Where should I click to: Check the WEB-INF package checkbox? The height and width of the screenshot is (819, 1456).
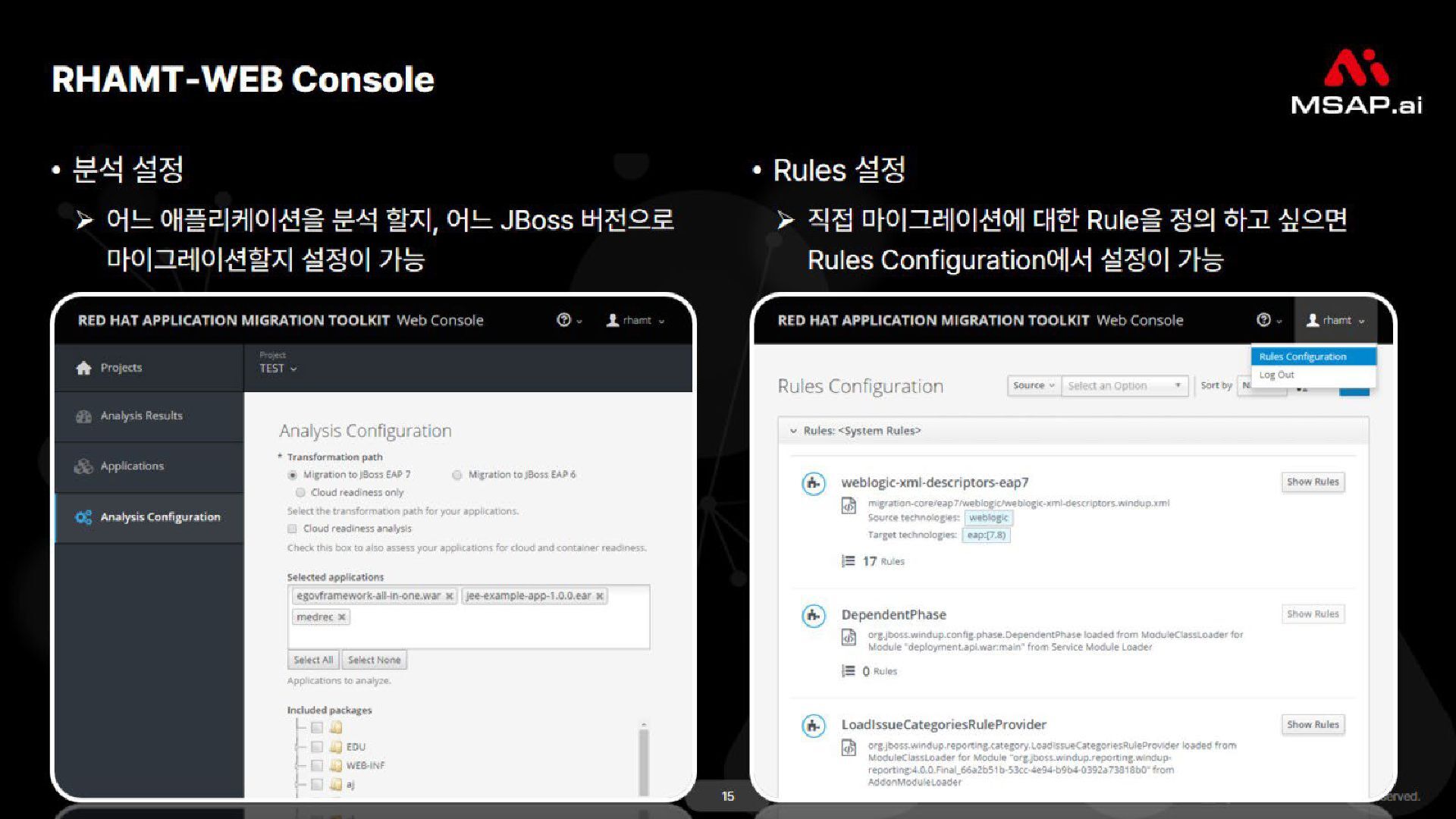click(317, 765)
